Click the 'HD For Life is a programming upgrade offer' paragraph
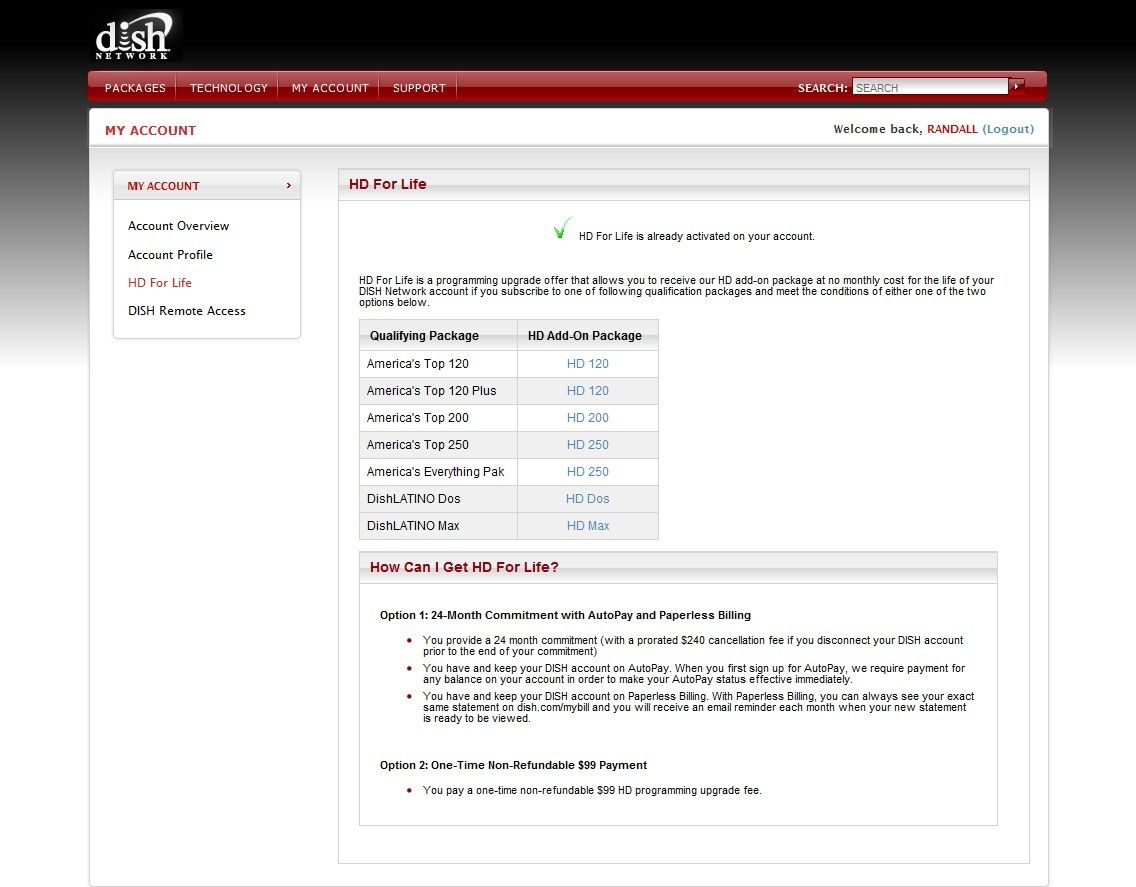The image size is (1136, 887). 677,291
